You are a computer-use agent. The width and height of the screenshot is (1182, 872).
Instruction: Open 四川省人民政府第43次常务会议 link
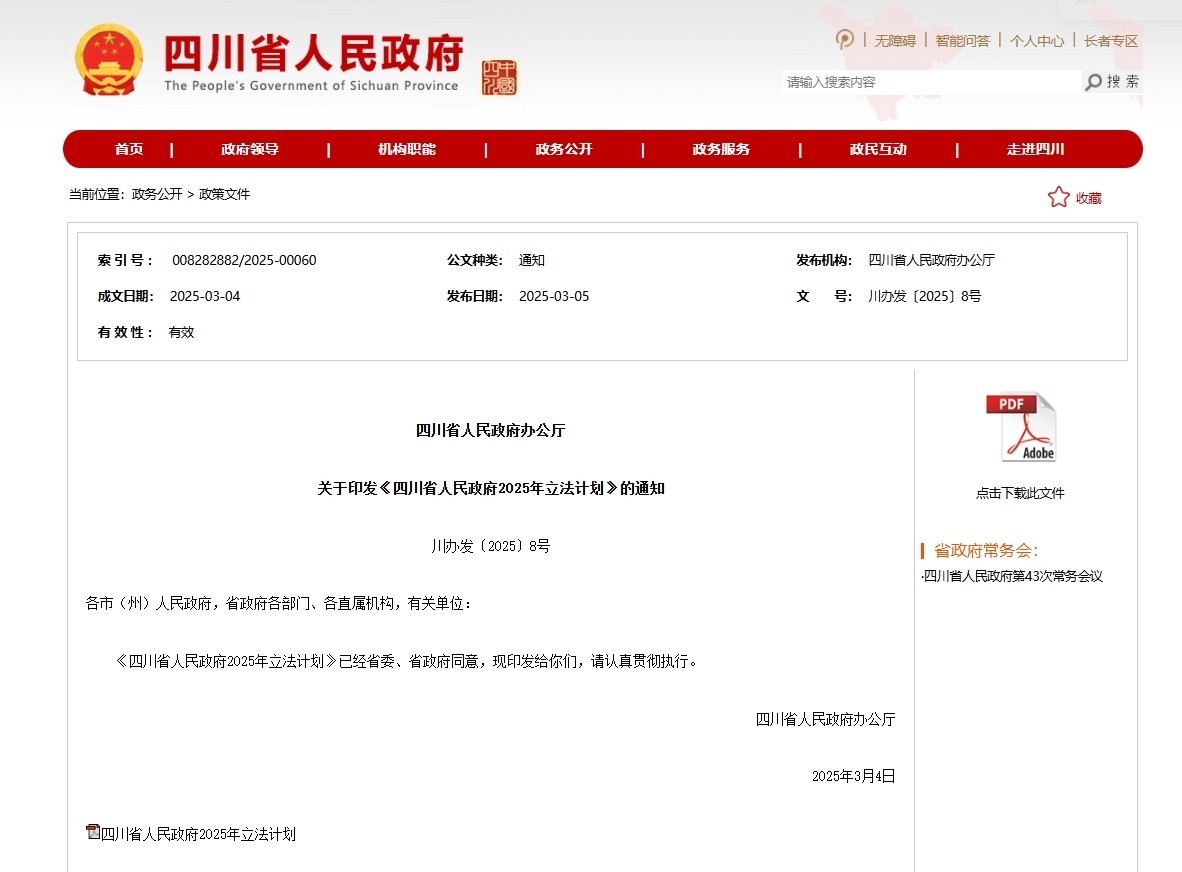point(1013,576)
